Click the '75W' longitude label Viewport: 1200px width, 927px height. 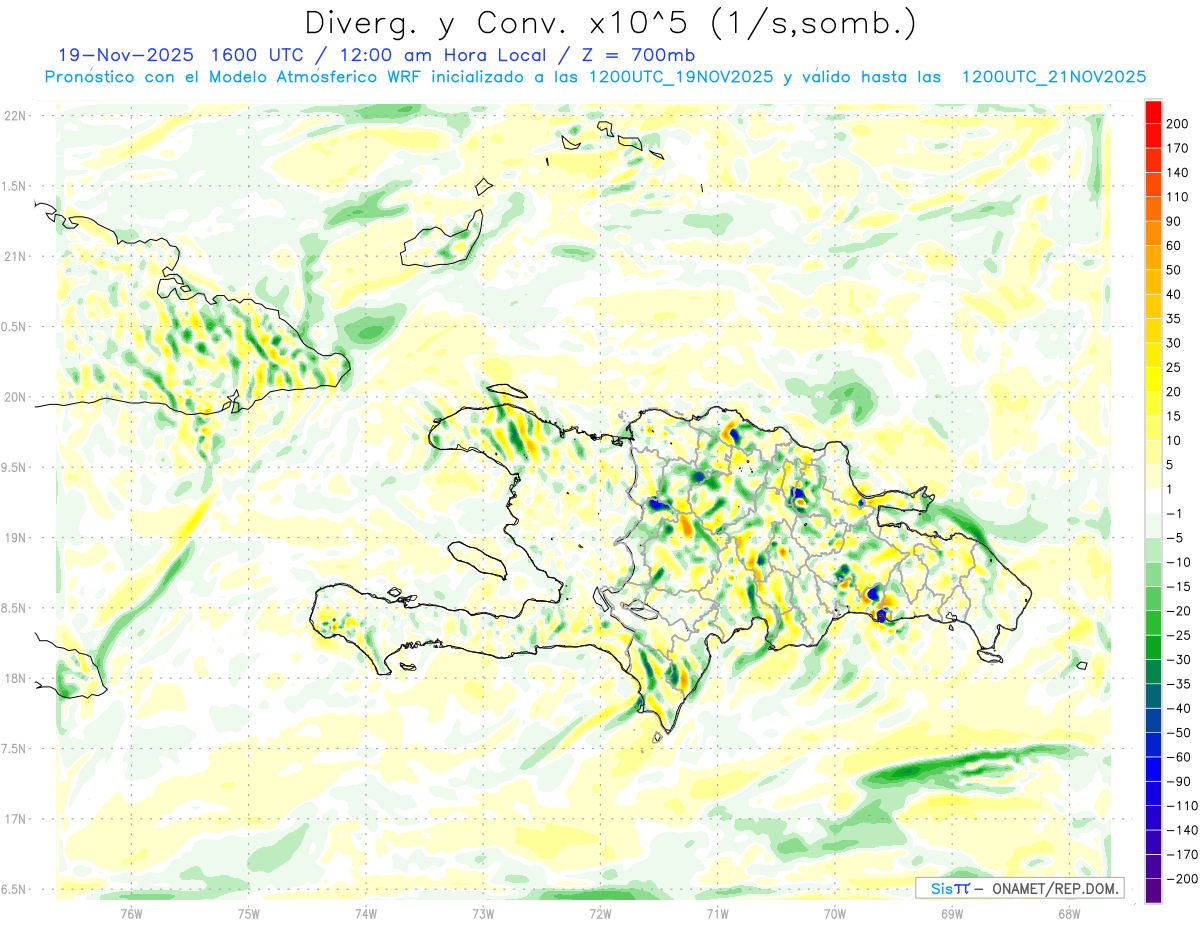click(x=249, y=913)
